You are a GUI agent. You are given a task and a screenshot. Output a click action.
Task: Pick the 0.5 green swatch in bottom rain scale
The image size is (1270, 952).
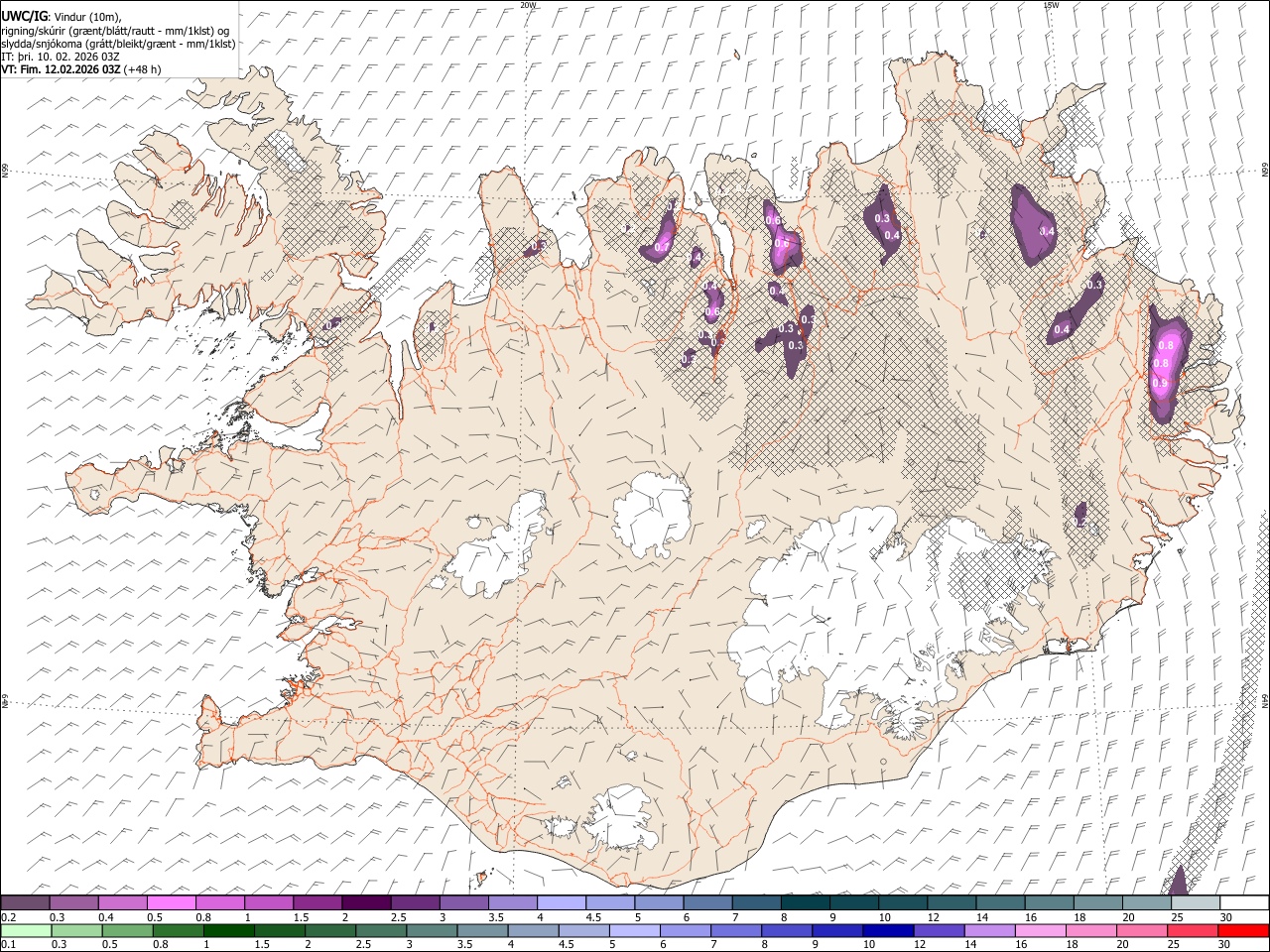click(127, 930)
